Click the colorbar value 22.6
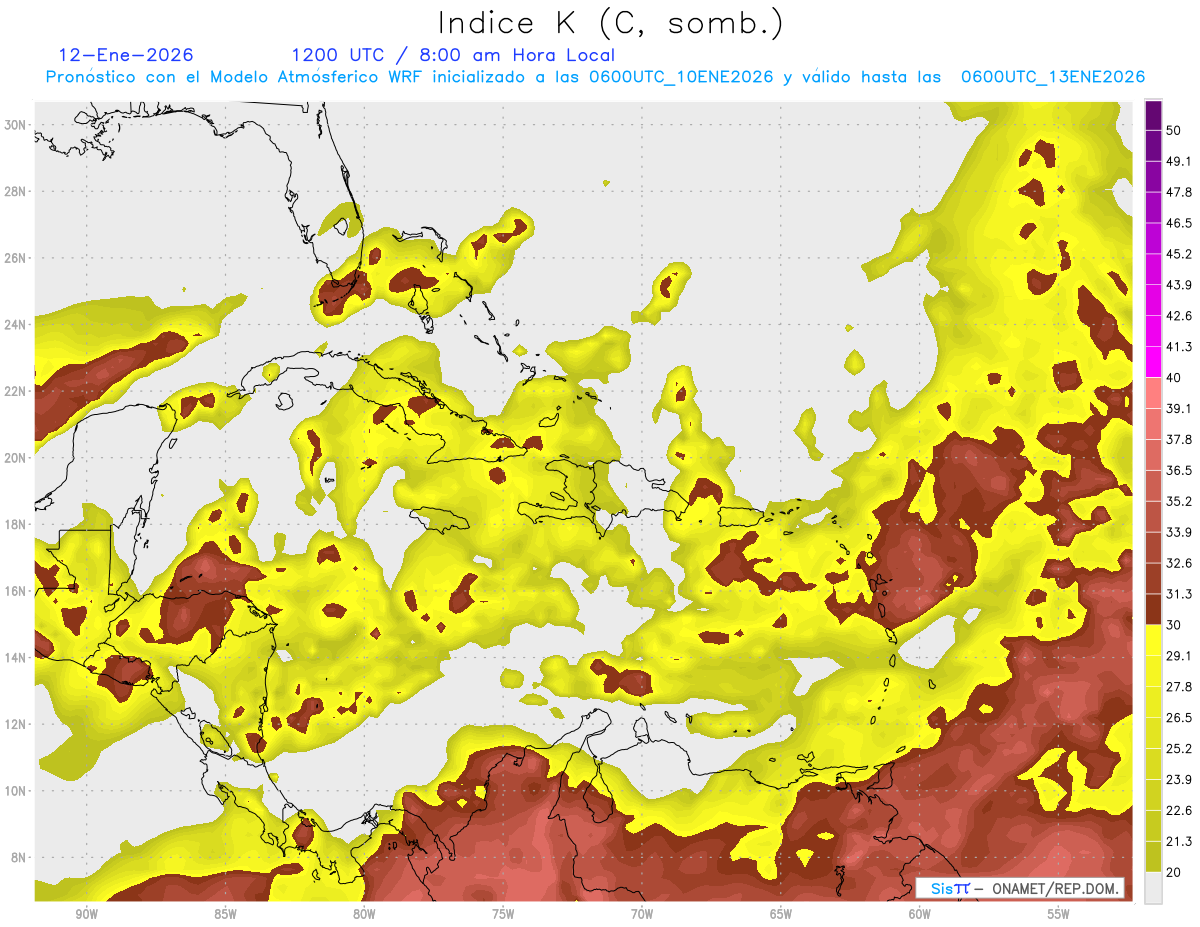This screenshot has height=927, width=1200. point(1178,811)
